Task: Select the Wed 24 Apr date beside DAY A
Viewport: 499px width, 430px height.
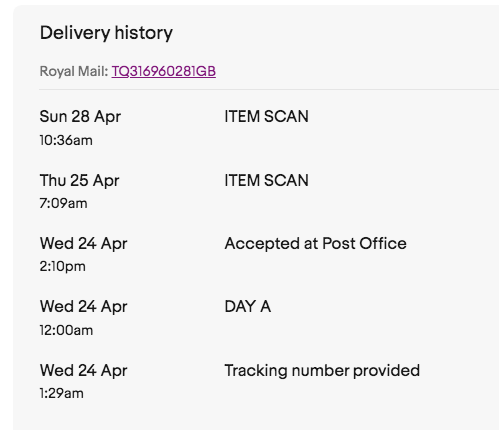Action: [x=83, y=307]
